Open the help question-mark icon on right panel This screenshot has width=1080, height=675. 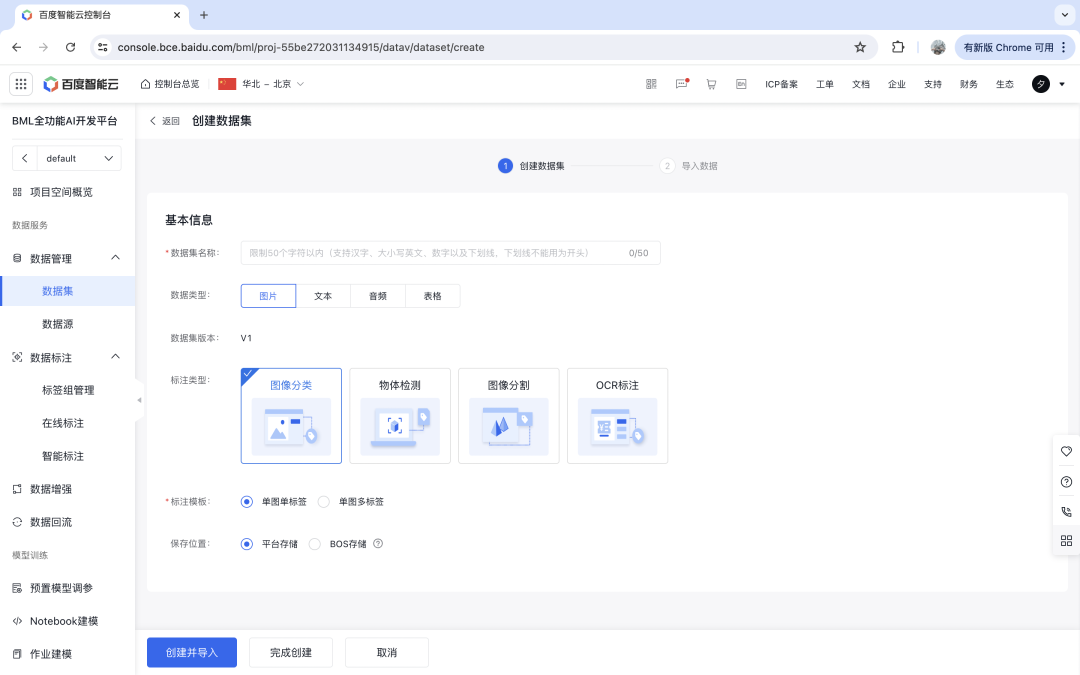pyautogui.click(x=1066, y=481)
